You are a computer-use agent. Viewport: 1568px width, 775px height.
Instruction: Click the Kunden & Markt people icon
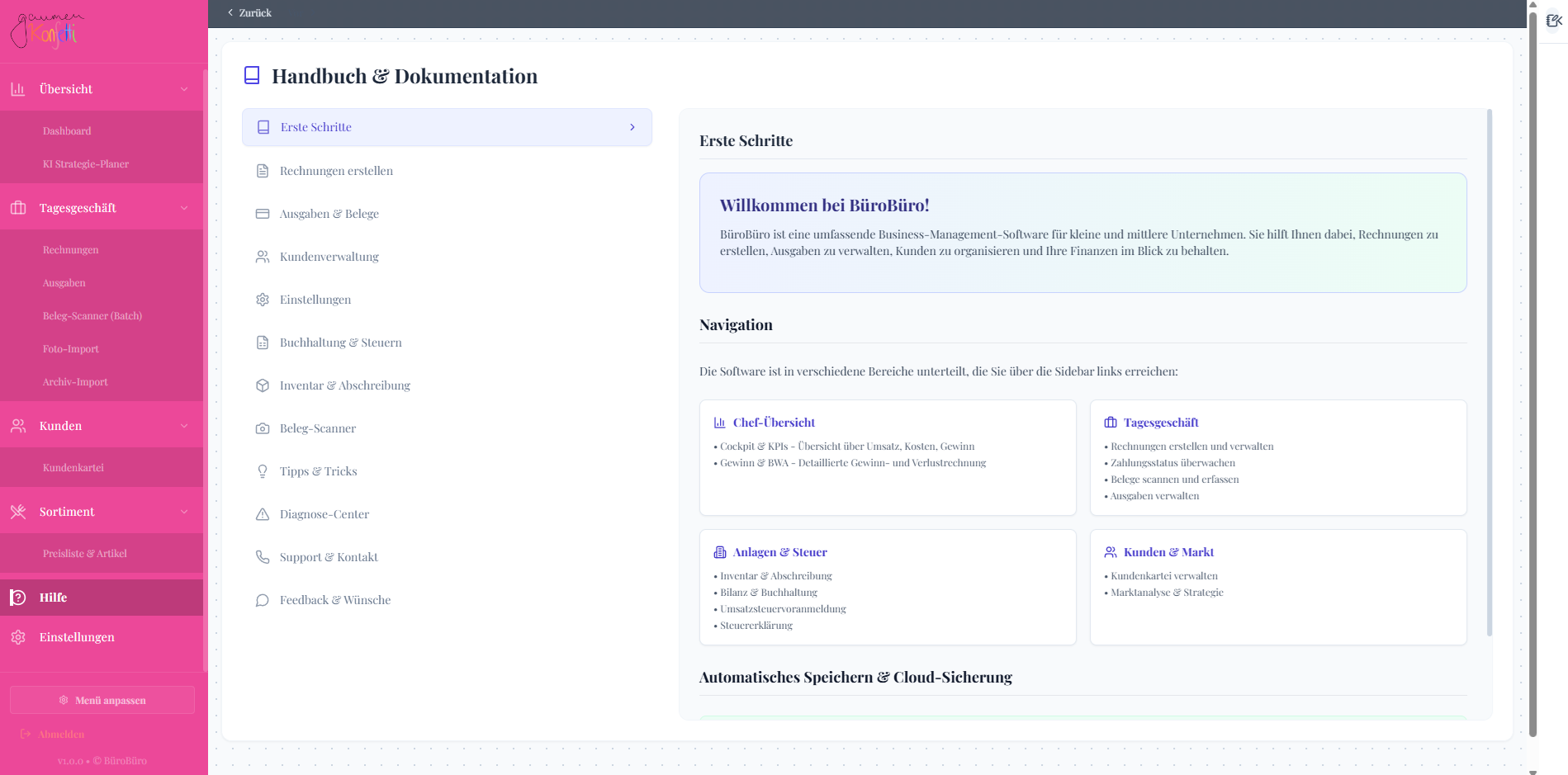[1111, 552]
